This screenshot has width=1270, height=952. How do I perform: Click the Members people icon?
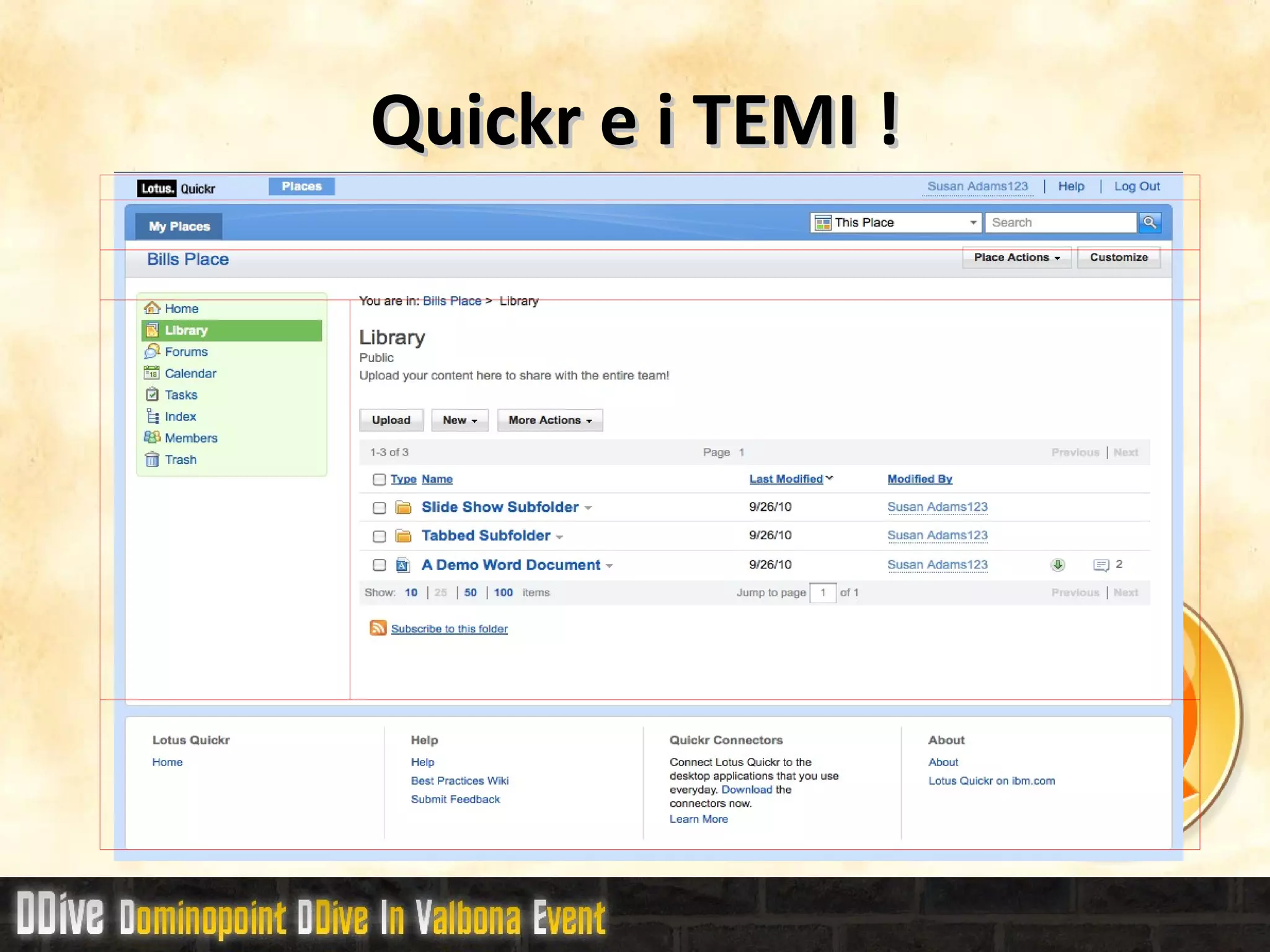152,438
